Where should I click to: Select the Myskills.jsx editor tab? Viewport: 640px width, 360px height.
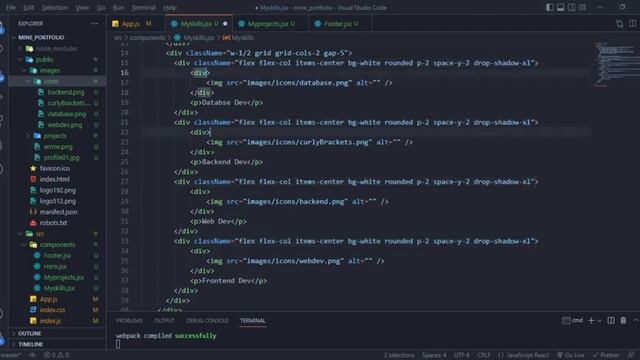pos(199,24)
